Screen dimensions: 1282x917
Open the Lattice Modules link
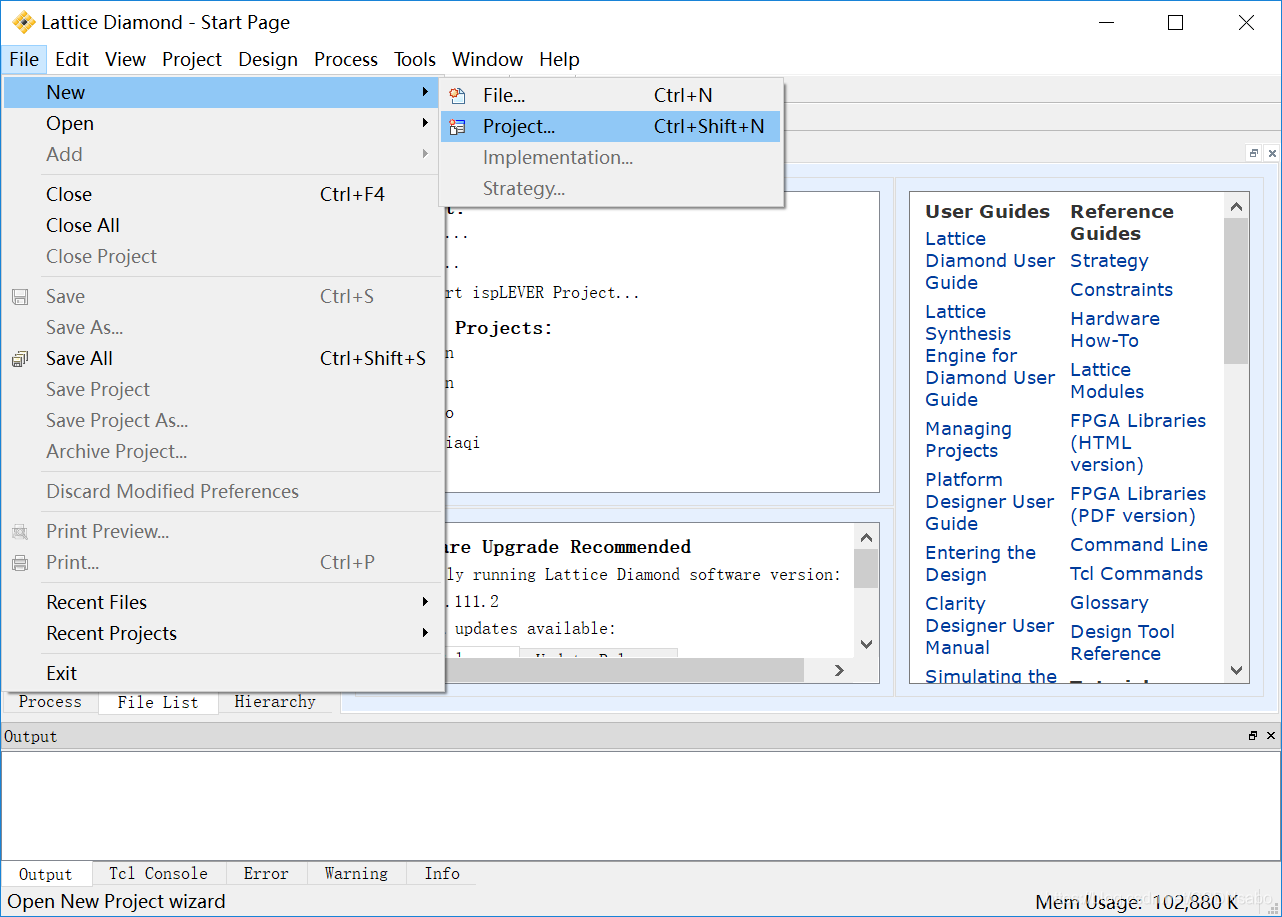(1107, 381)
